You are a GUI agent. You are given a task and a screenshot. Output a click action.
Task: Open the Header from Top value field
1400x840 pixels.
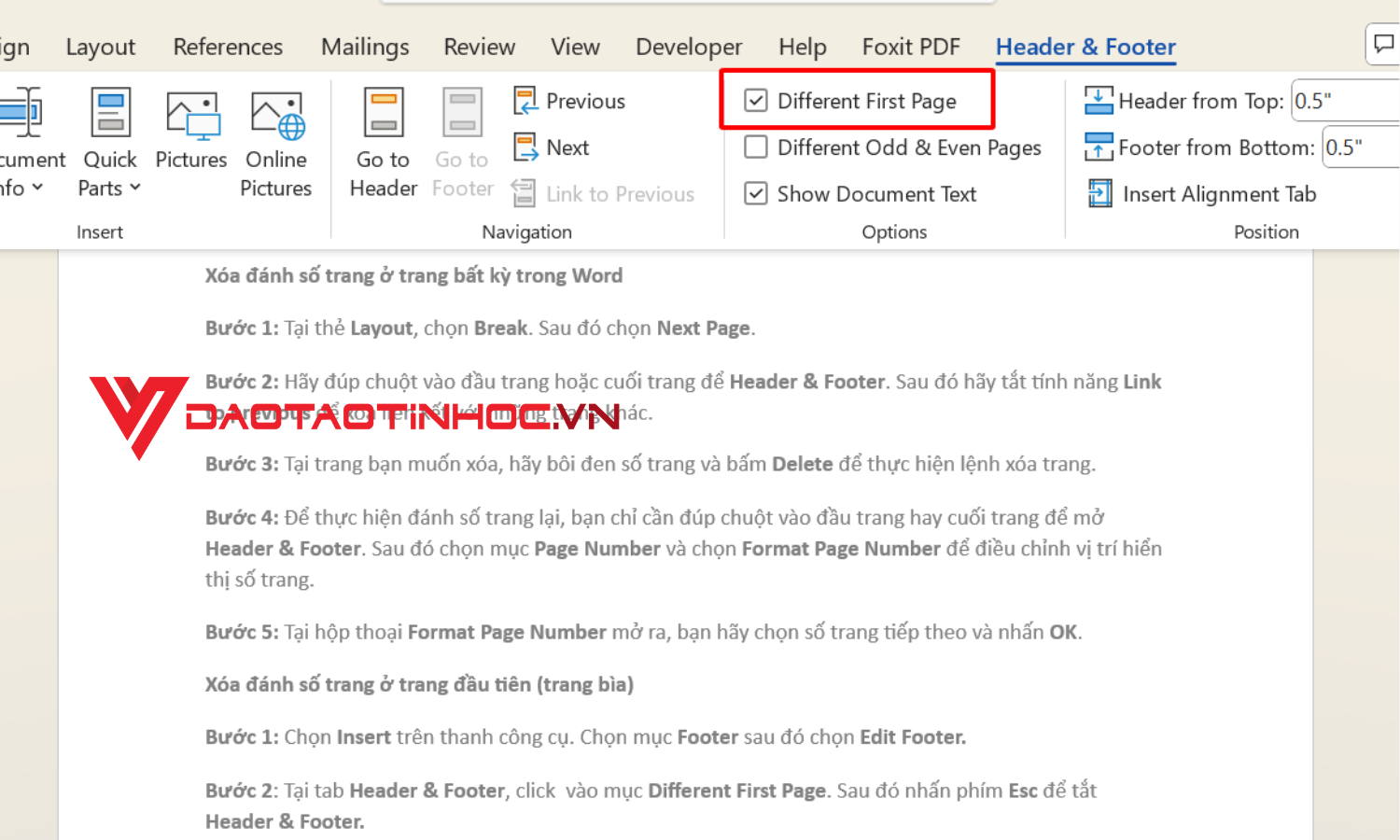1344,100
